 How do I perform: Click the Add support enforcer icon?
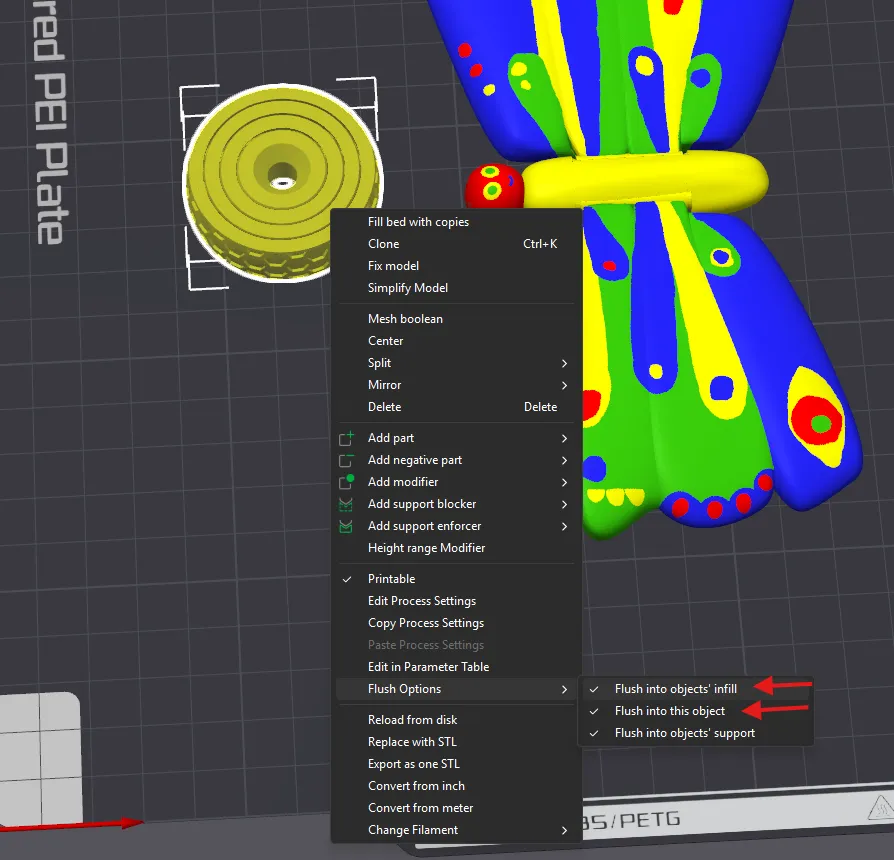pos(348,526)
